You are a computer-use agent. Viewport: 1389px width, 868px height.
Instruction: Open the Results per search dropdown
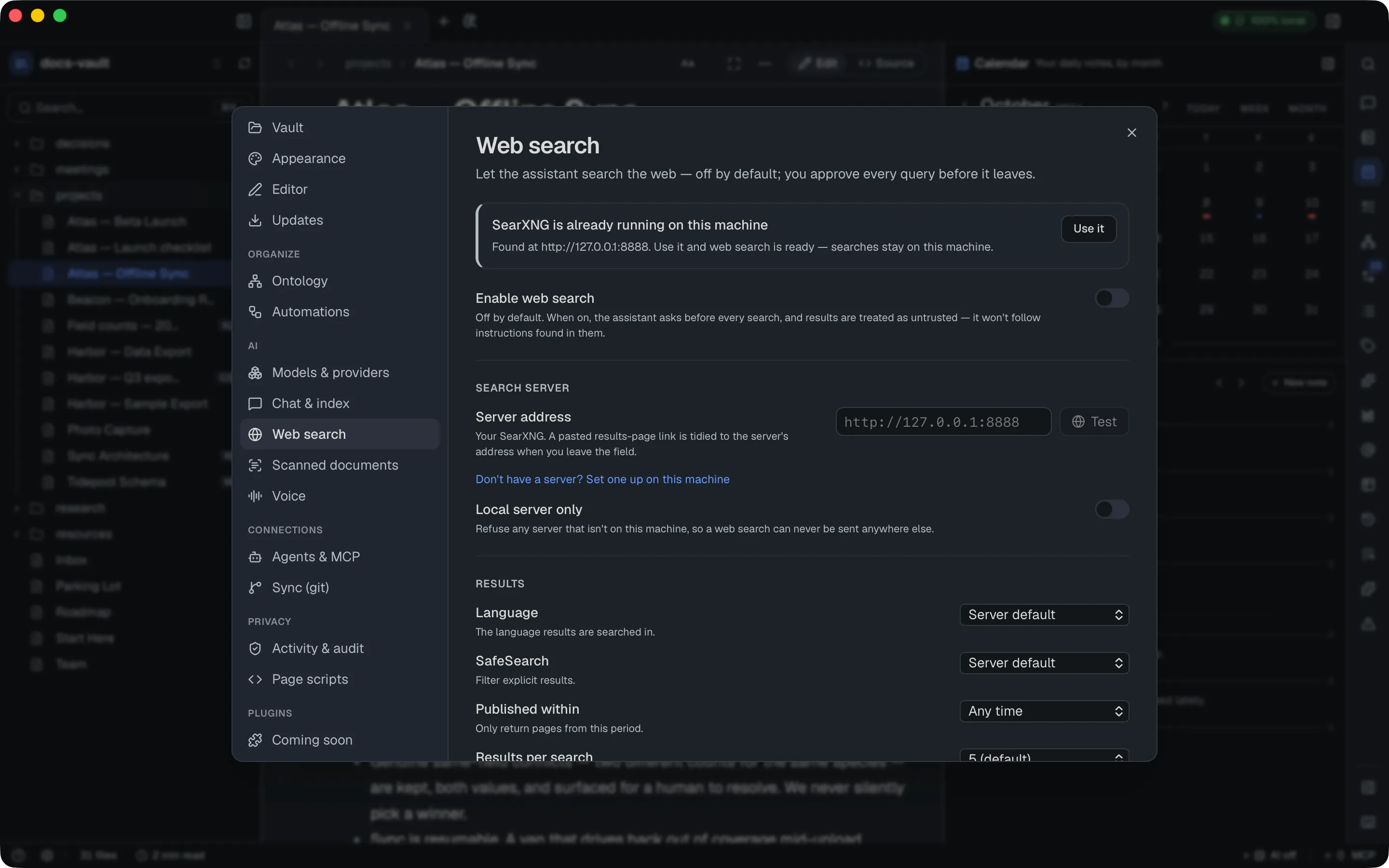click(x=1044, y=756)
